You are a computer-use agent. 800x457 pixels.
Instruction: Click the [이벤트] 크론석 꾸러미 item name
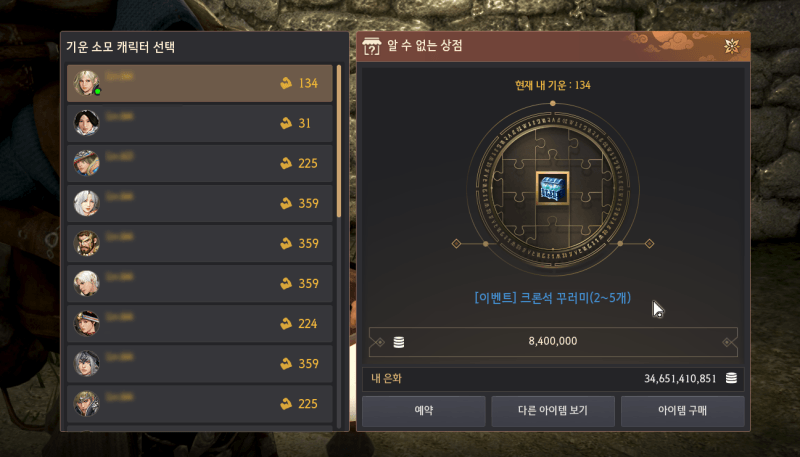pos(553,297)
